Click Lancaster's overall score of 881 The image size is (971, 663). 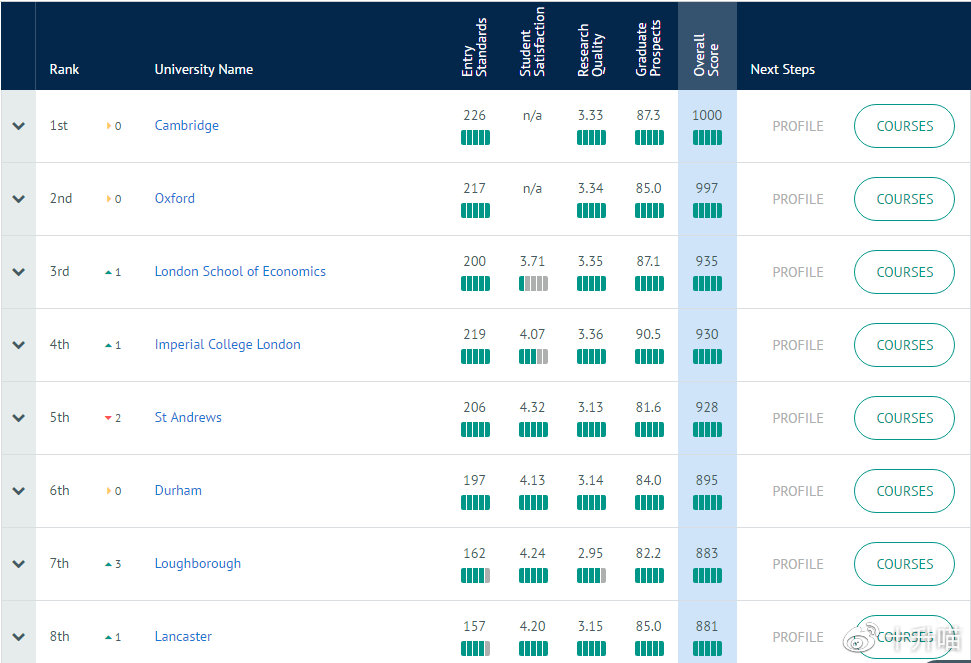[x=707, y=627]
